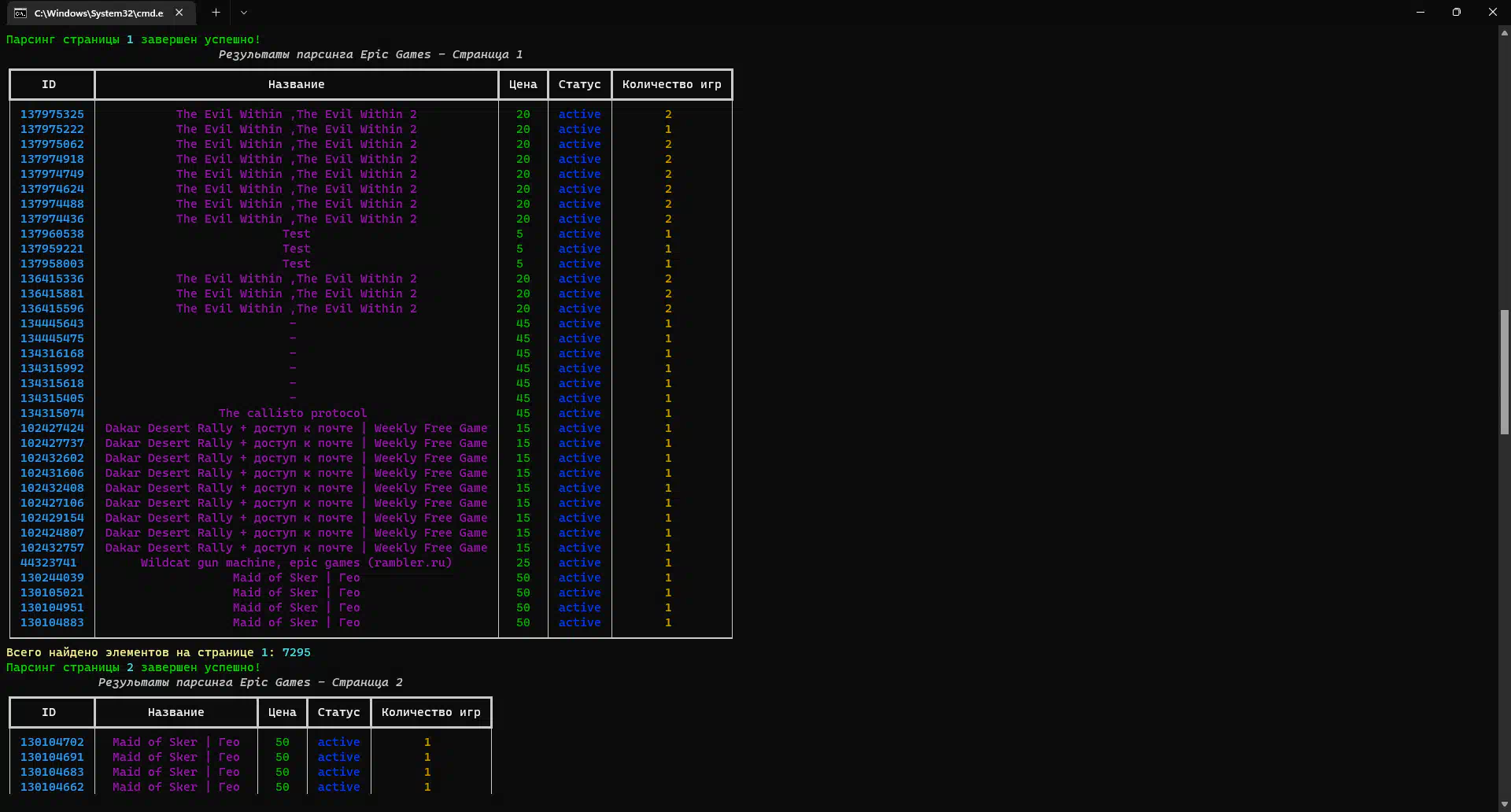The image size is (1511, 812).
Task: Minimize the terminal window
Action: 1420,12
